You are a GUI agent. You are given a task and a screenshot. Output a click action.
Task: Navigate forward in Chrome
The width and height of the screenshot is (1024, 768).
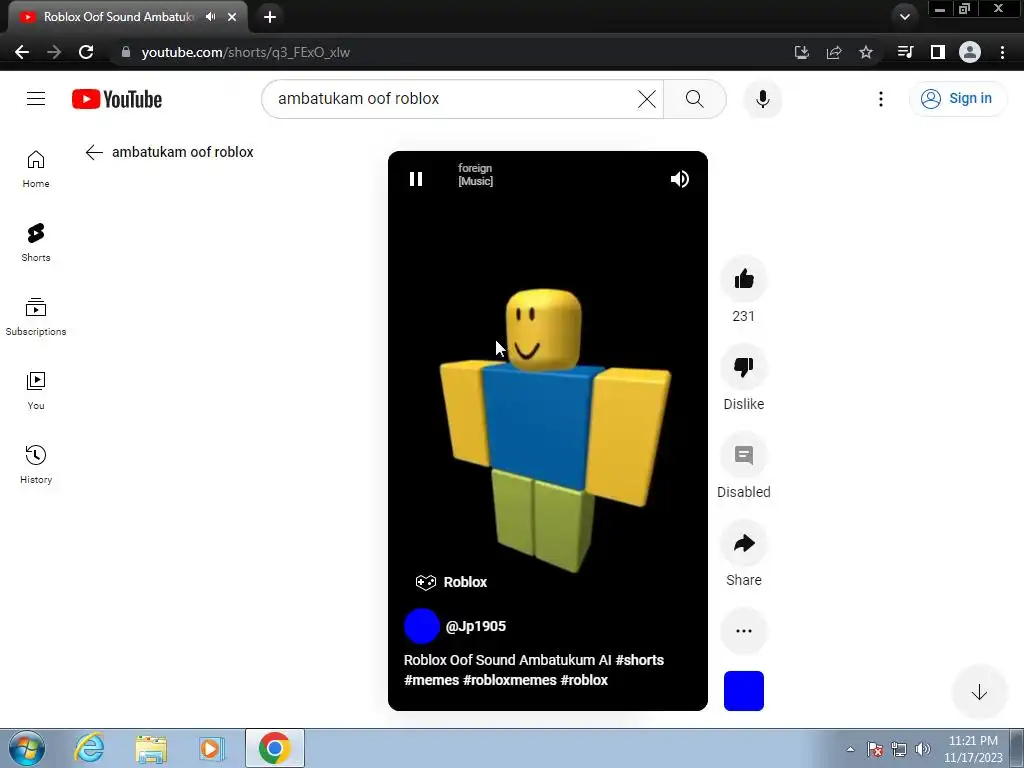click(54, 52)
